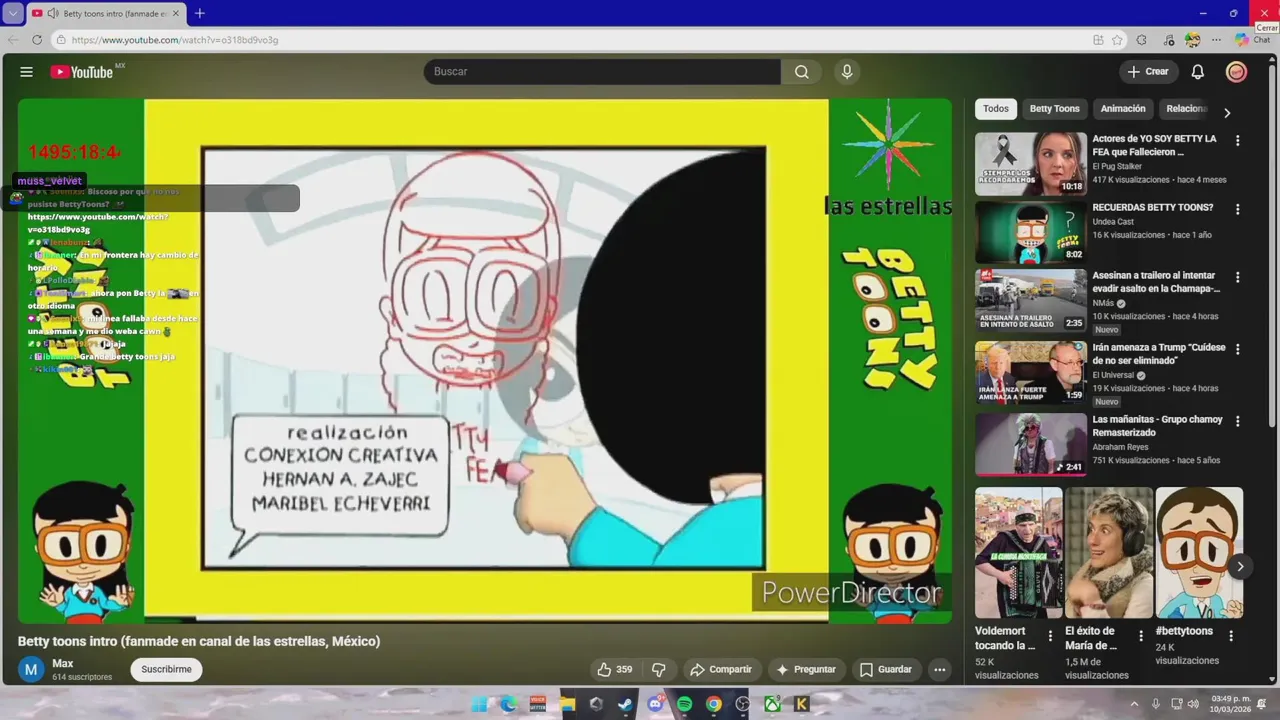Open the Windows Start menu
Viewport: 1280px width, 720px height.
pos(479,704)
